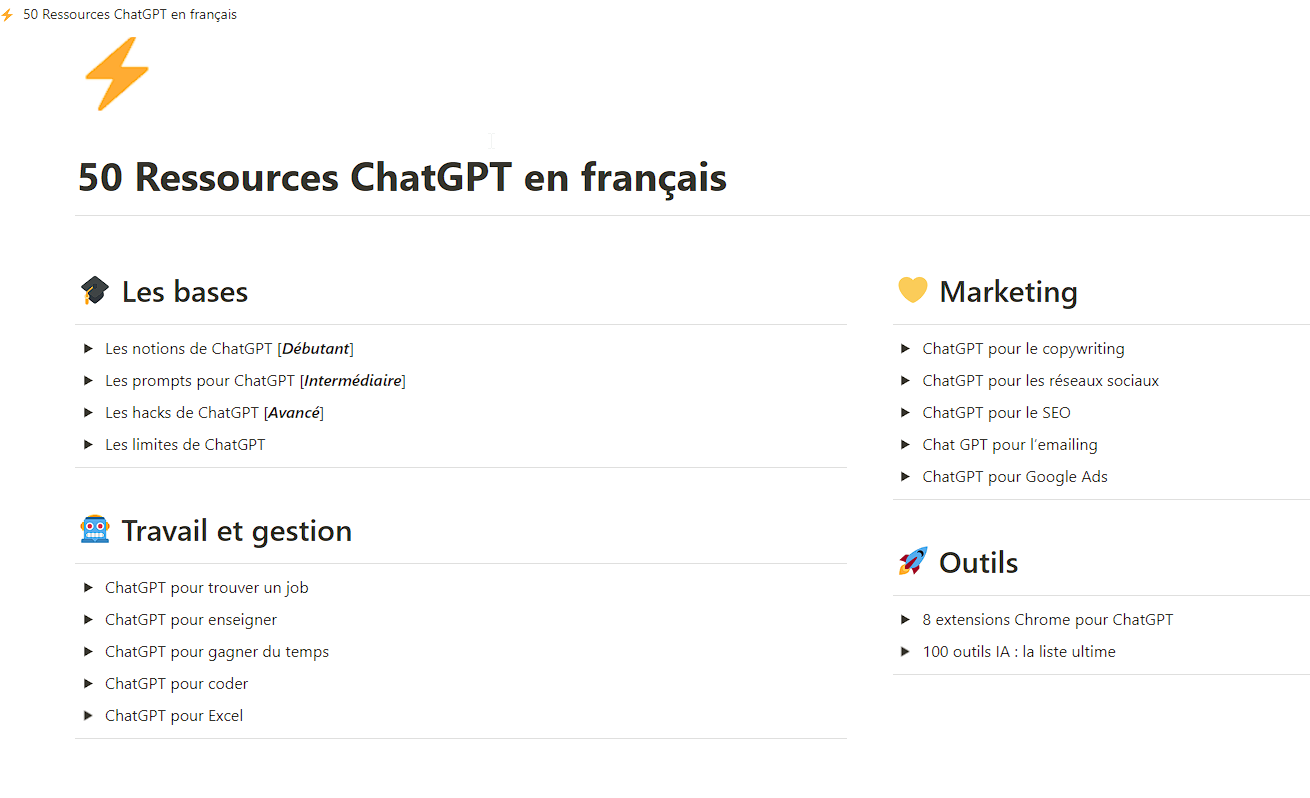The width and height of the screenshot is (1310, 798).
Task: Expand the 'Les notions de ChatGPT' toggle
Action: pyautogui.click(x=89, y=349)
